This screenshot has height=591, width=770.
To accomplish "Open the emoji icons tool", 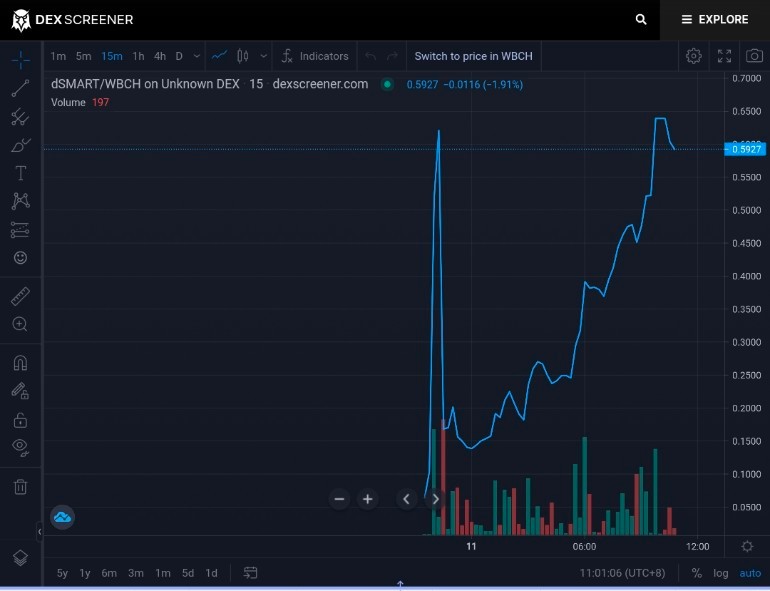I will pos(20,257).
